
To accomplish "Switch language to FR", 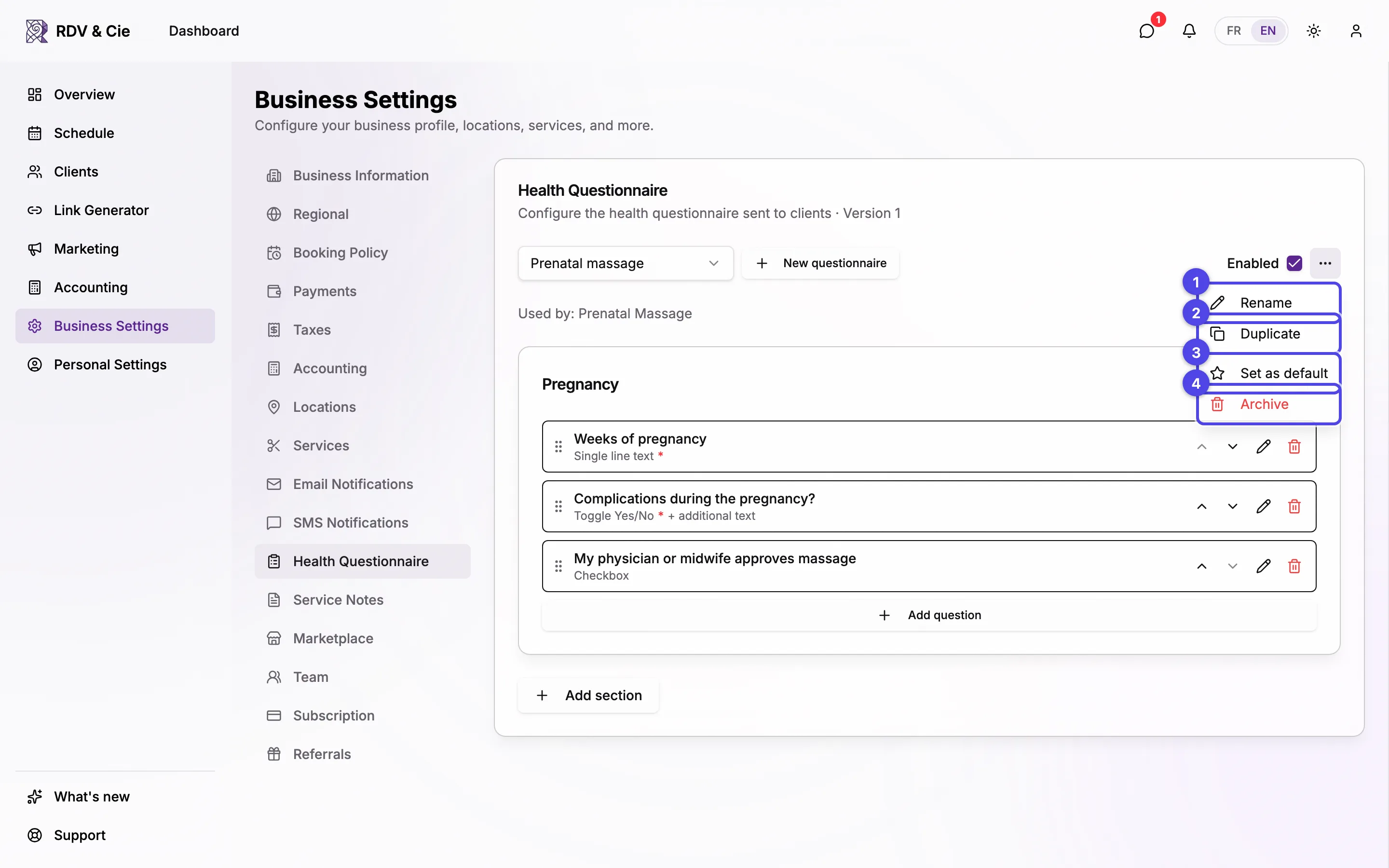I will [x=1233, y=31].
